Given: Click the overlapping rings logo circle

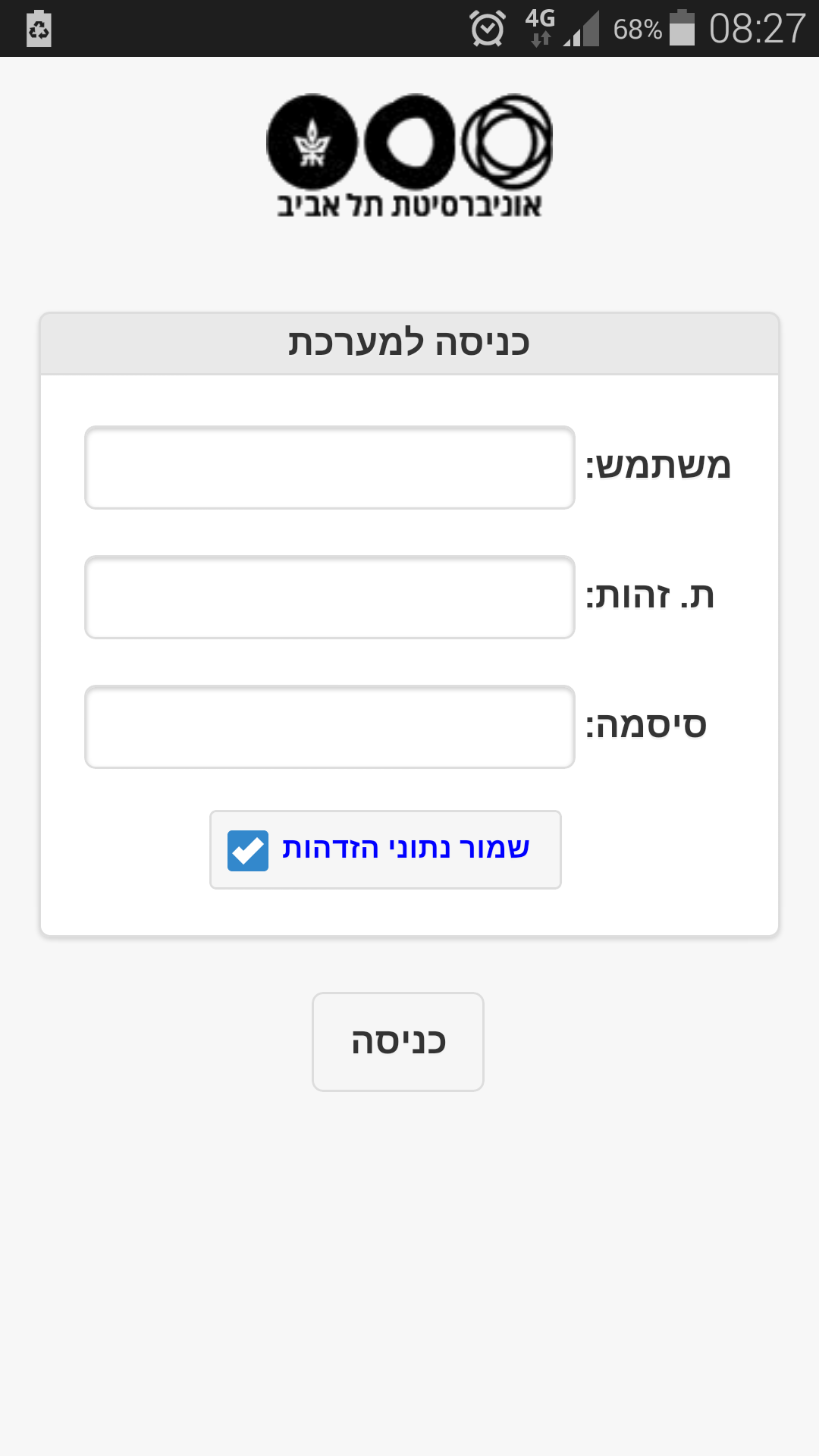Looking at the screenshot, I should [507, 142].
